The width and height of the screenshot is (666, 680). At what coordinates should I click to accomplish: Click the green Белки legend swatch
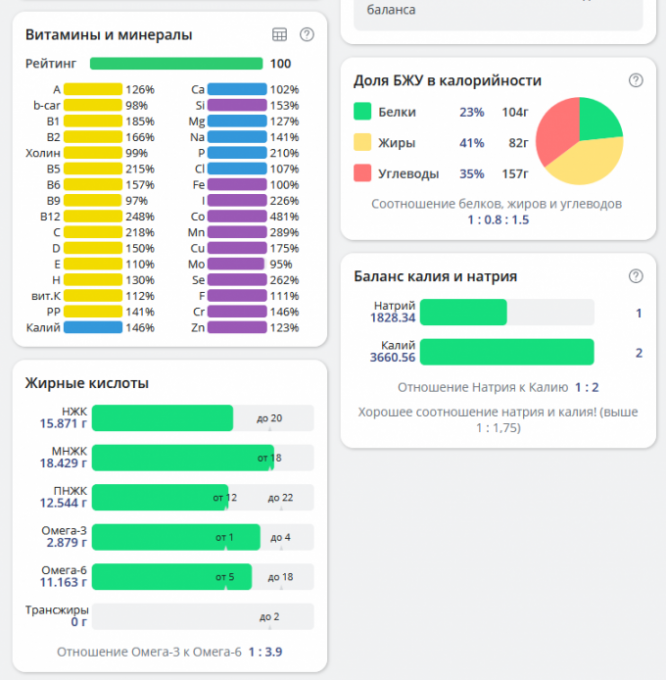(x=363, y=113)
